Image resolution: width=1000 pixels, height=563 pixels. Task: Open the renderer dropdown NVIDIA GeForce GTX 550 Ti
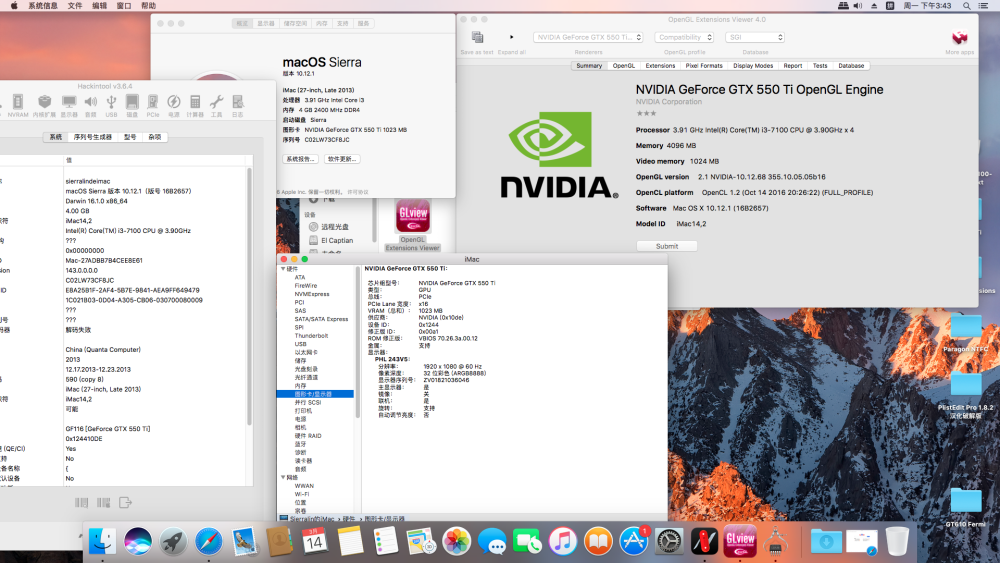tap(588, 37)
